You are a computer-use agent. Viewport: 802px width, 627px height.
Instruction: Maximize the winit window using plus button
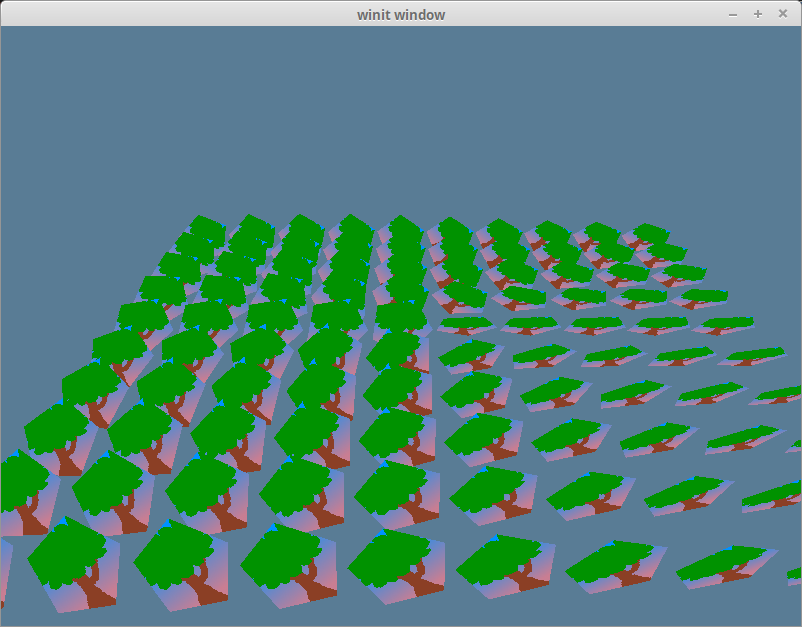click(758, 14)
